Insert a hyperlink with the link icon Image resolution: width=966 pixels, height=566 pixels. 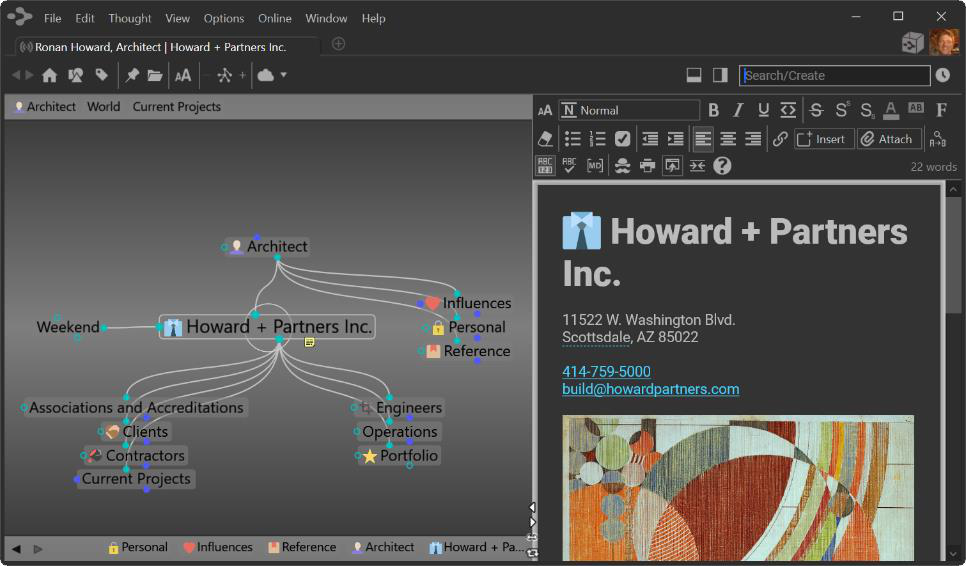click(780, 139)
